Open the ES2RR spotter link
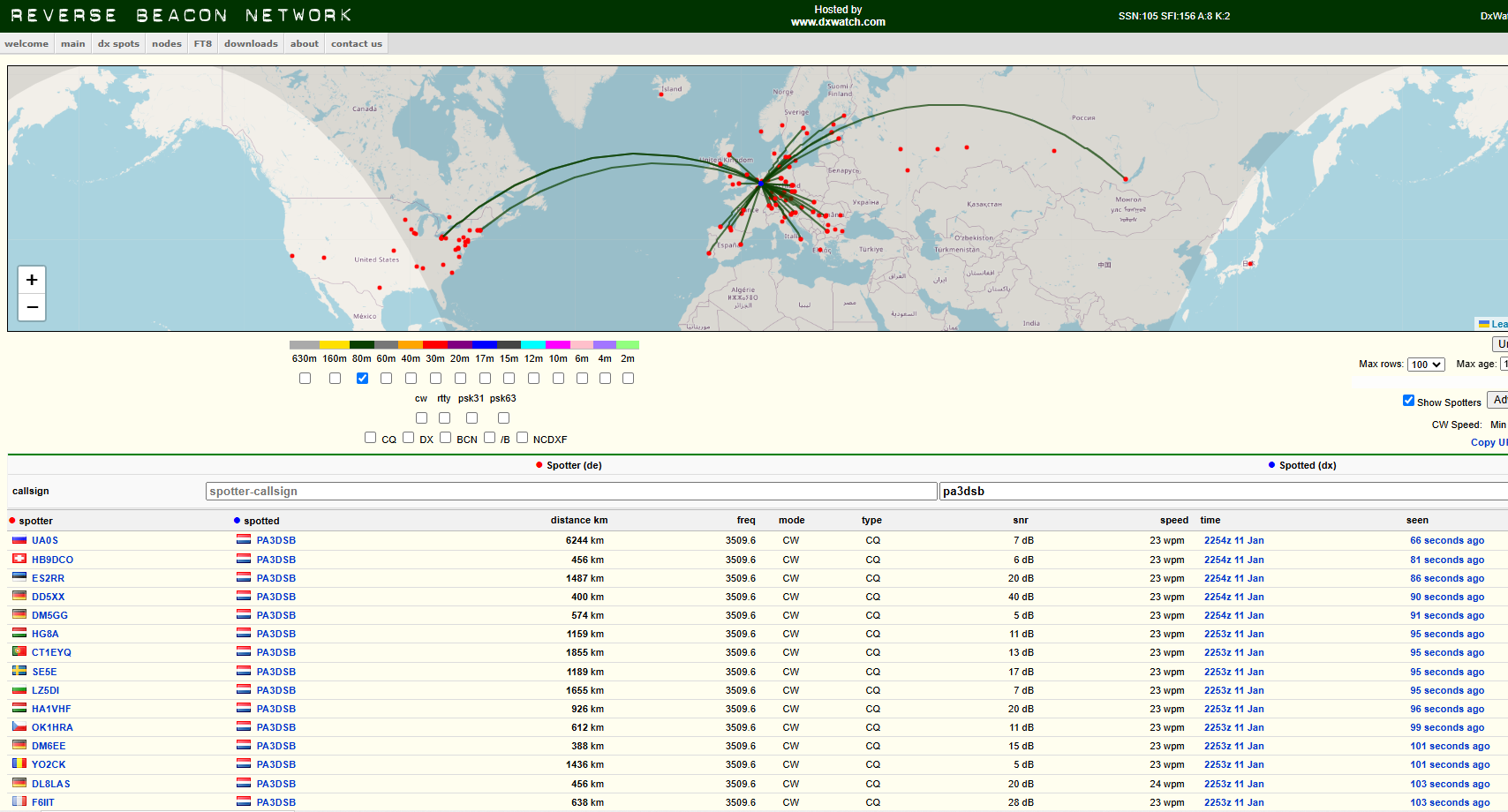This screenshot has height=812, width=1508. pyautogui.click(x=48, y=578)
